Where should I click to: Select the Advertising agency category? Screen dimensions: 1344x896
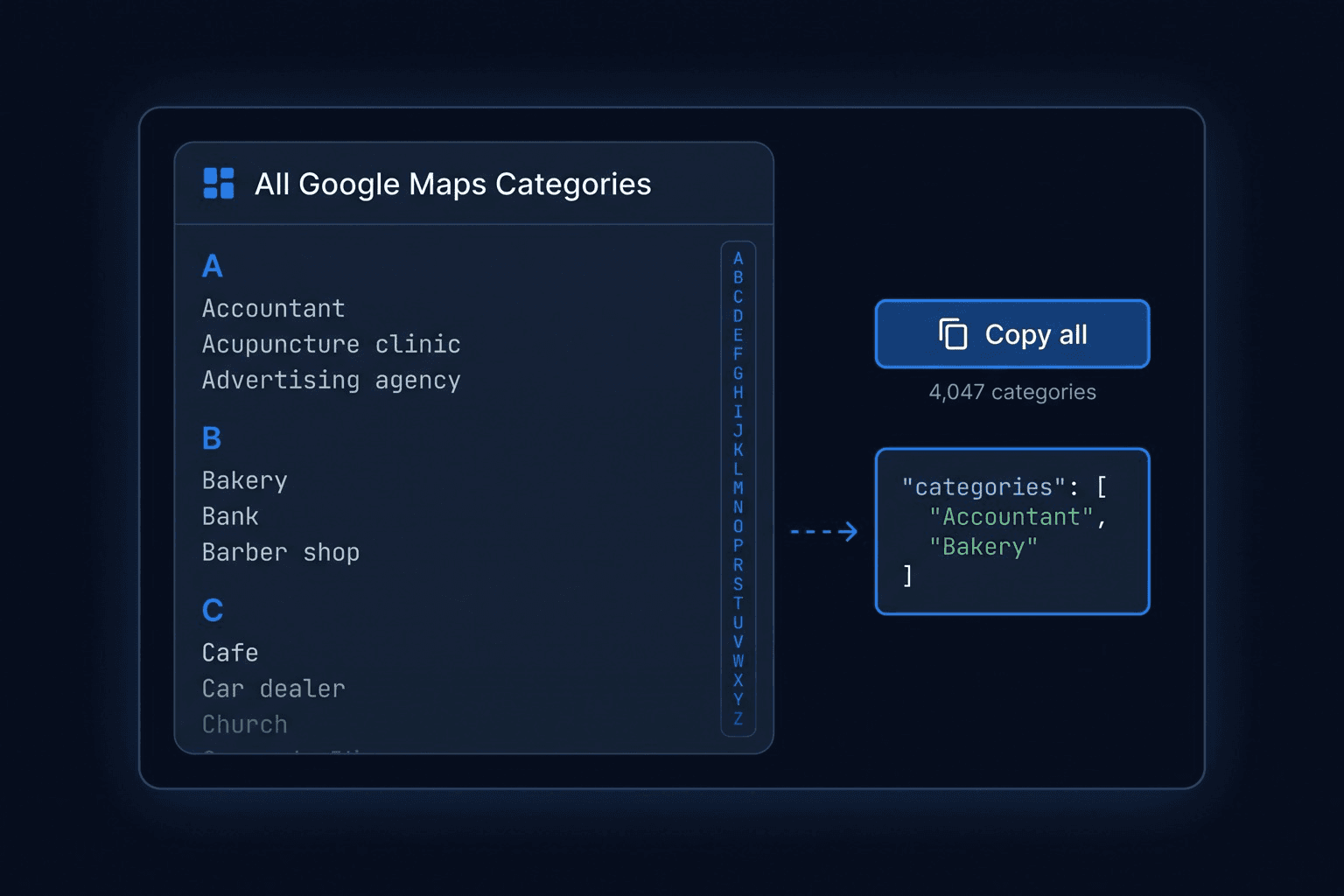[x=331, y=380]
